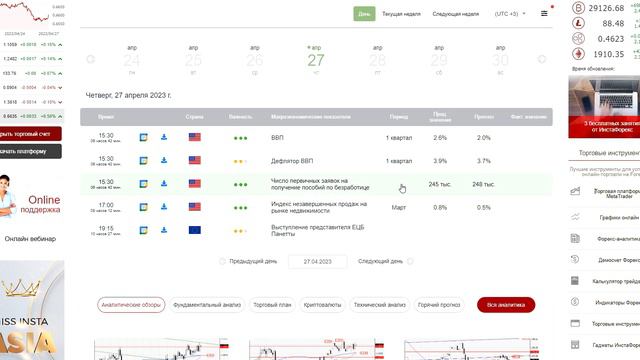
Task: Click Ripple icon beside 0.4623
Action: click(x=578, y=39)
